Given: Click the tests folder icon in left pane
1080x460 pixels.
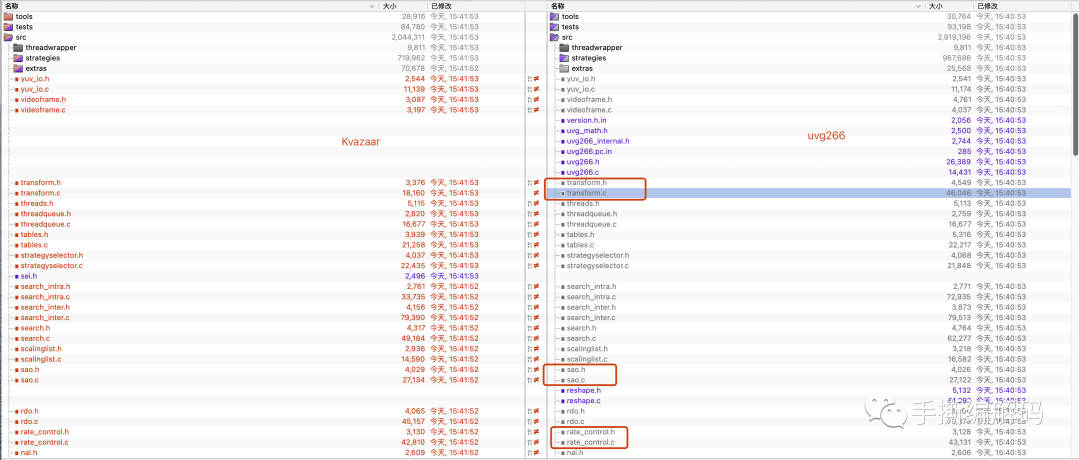Looking at the screenshot, I should point(9,27).
